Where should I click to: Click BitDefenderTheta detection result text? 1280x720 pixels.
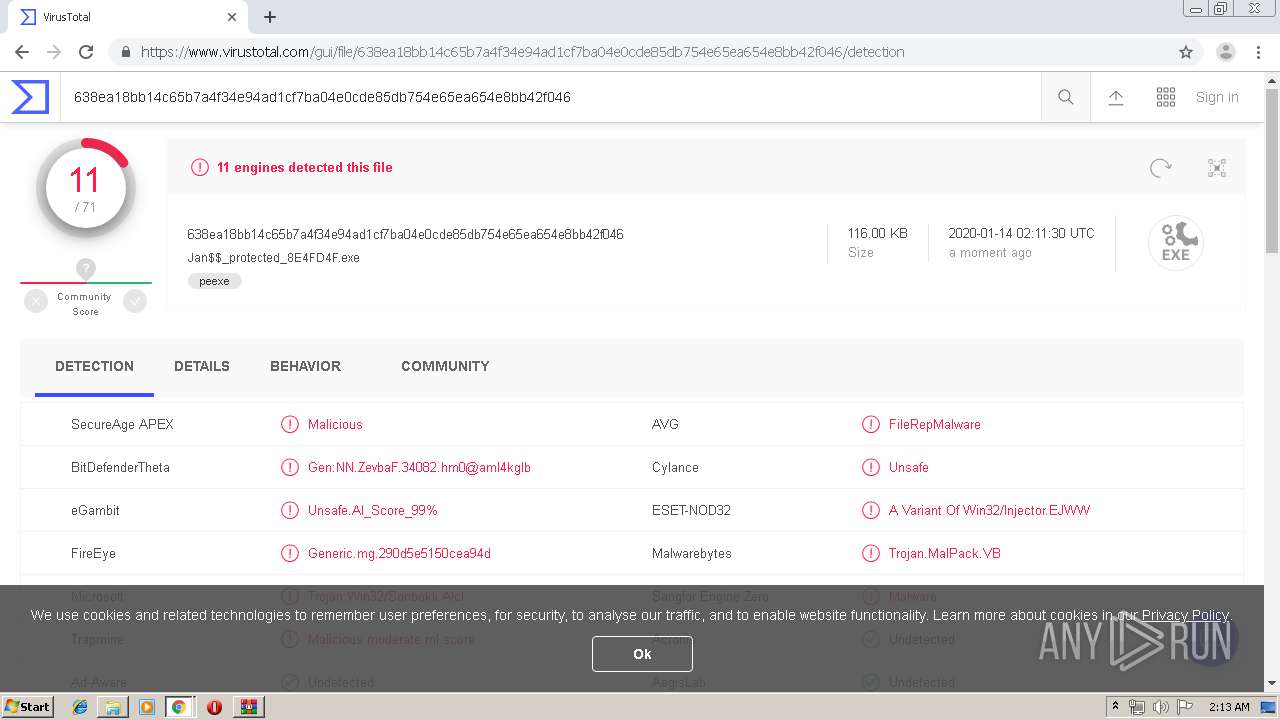pos(419,467)
